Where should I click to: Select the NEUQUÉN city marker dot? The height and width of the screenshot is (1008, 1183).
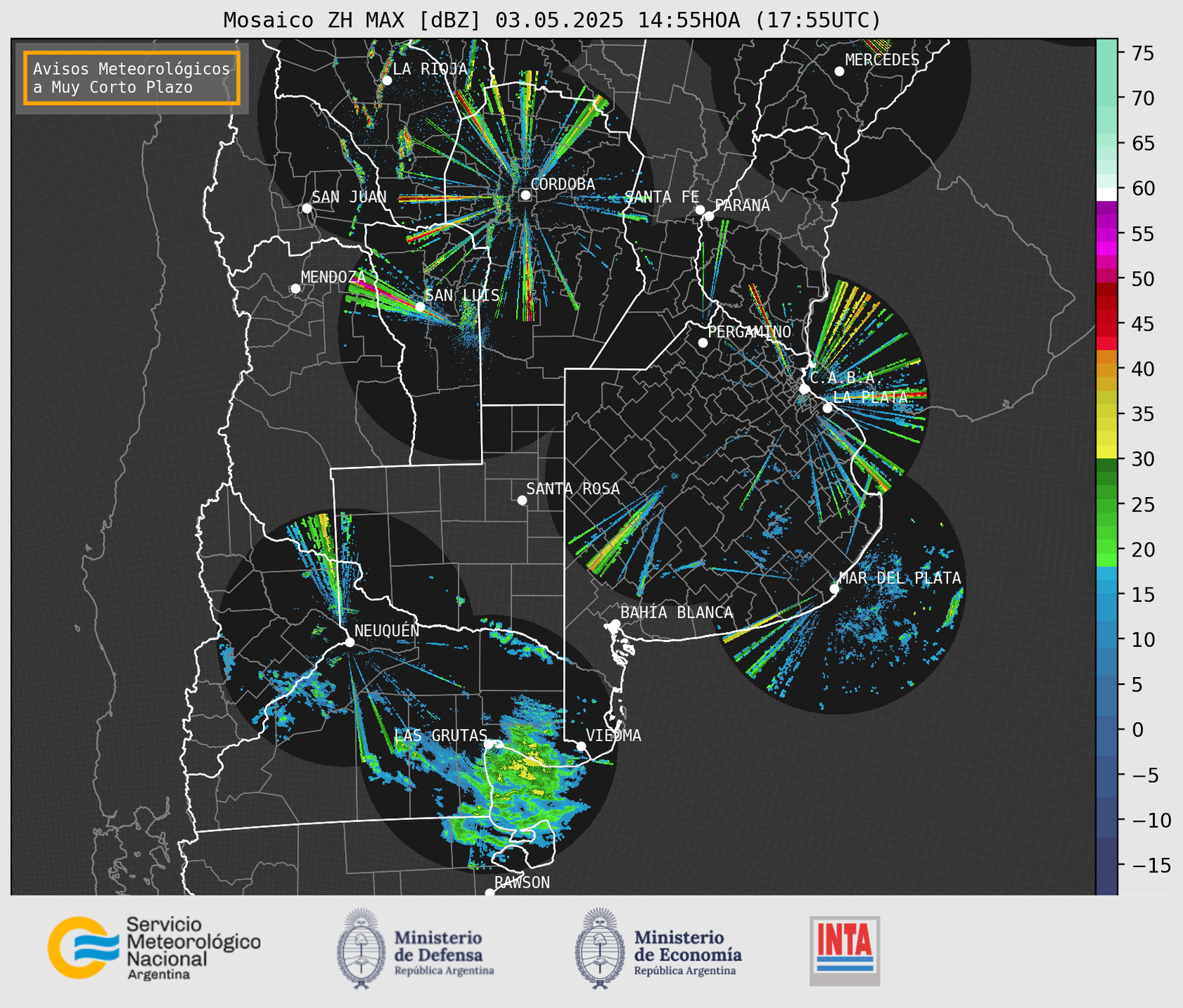click(349, 641)
